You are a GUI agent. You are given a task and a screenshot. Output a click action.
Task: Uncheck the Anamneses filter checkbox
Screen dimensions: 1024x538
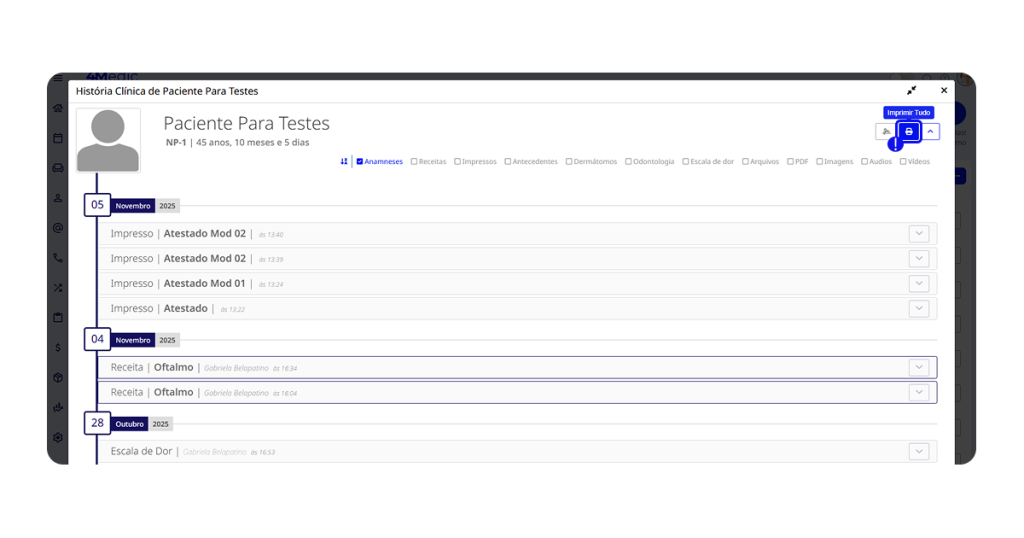point(360,161)
